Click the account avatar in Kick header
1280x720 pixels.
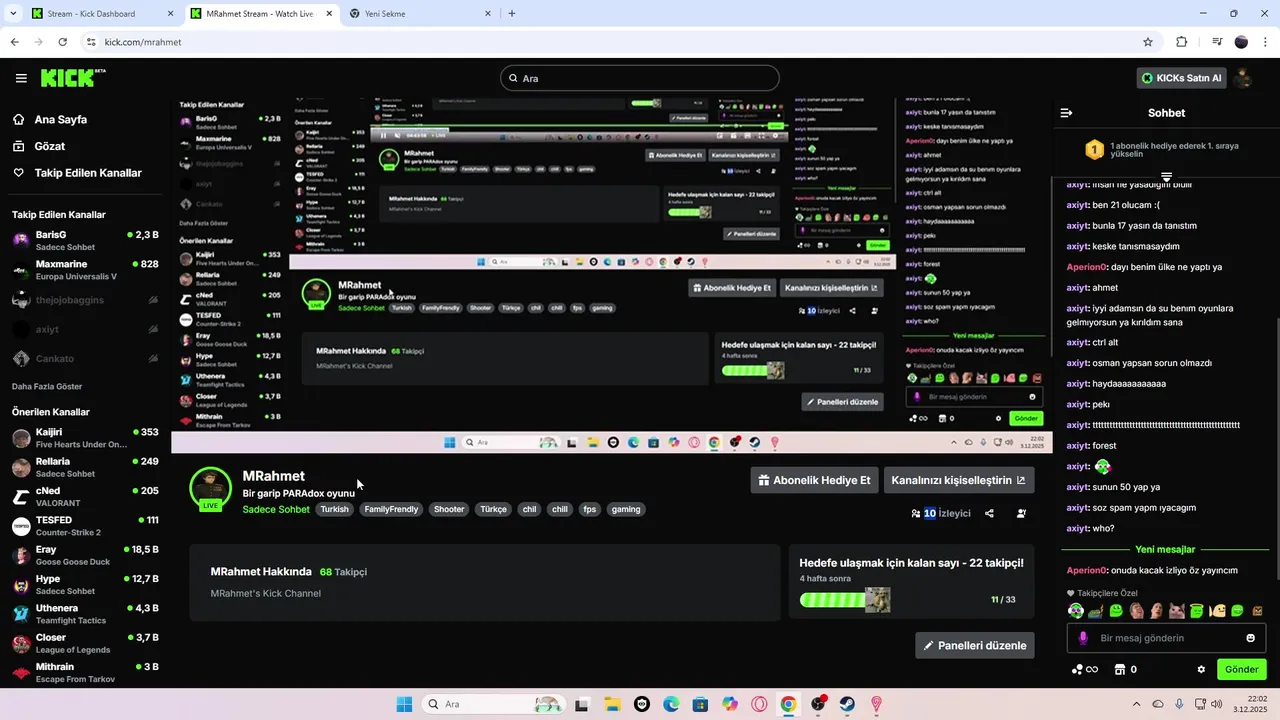1243,78
